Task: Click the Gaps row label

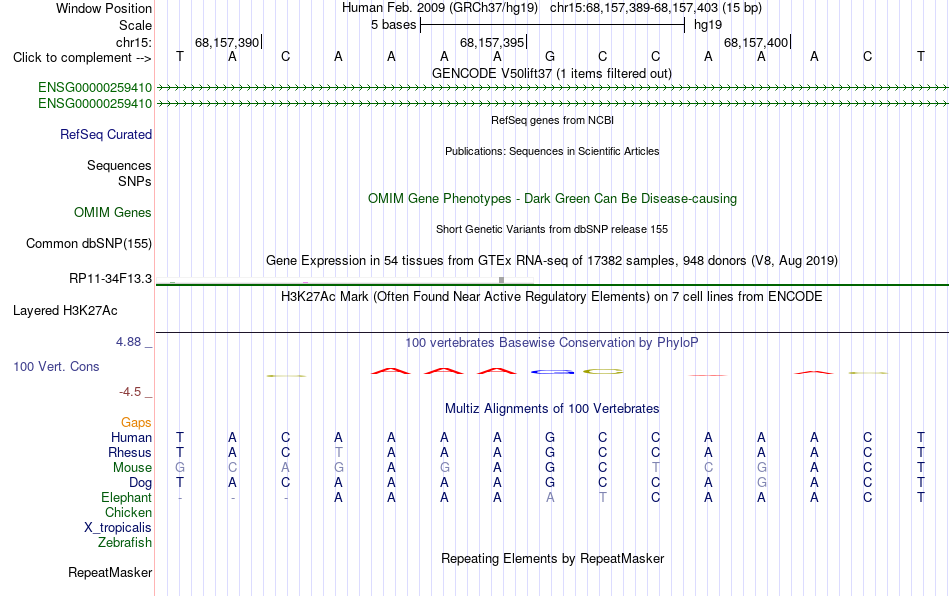Action: 136,422
